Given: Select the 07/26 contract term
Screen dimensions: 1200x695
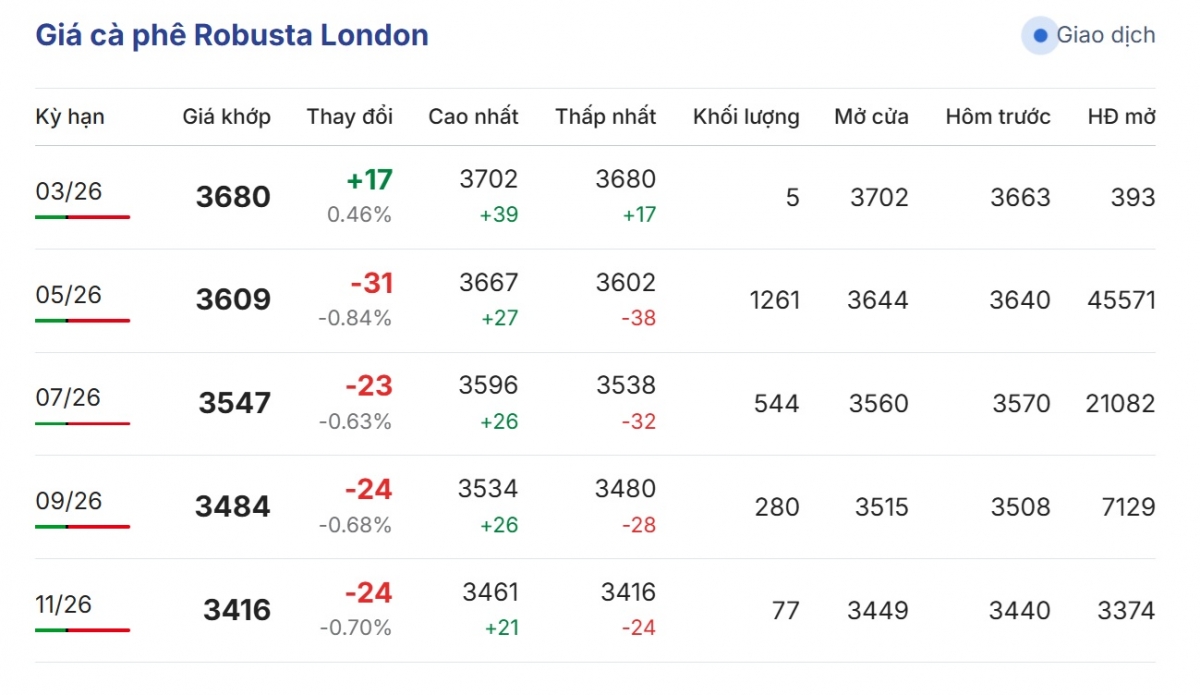Looking at the screenshot, I should (69, 398).
